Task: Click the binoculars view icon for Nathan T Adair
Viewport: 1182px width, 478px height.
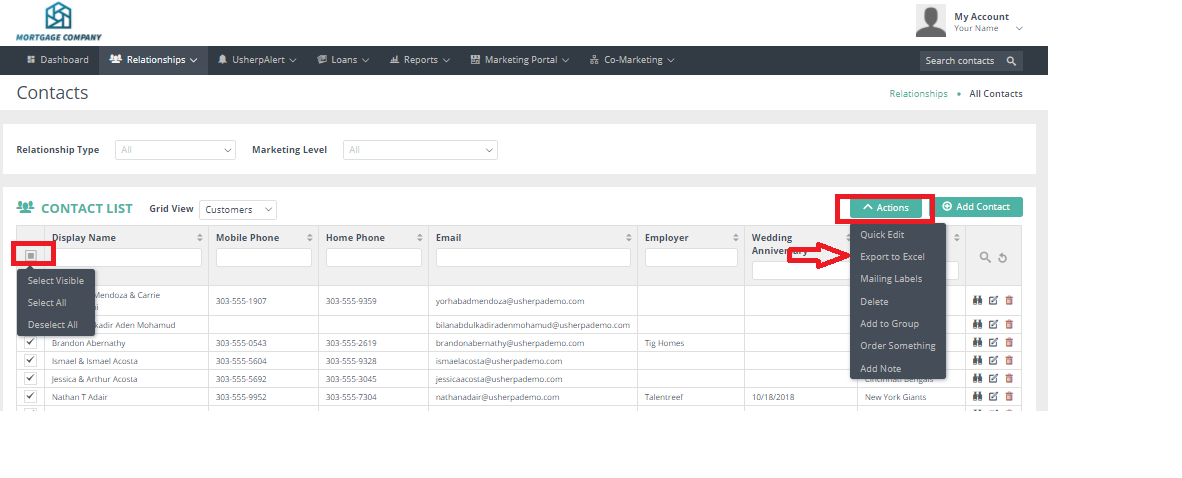Action: pyautogui.click(x=977, y=397)
